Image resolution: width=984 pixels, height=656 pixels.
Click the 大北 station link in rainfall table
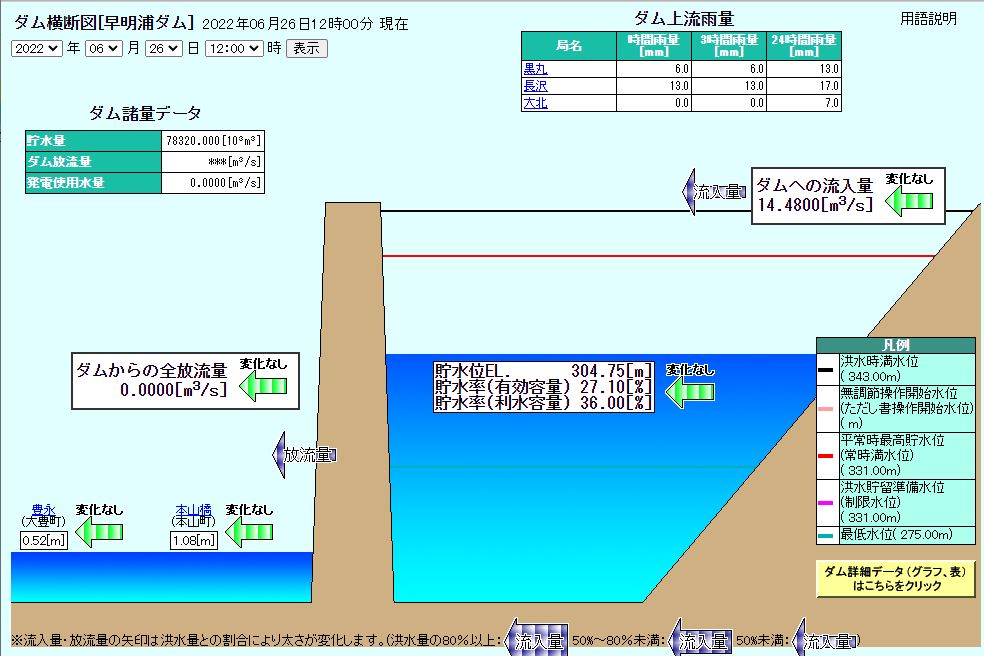(x=538, y=101)
